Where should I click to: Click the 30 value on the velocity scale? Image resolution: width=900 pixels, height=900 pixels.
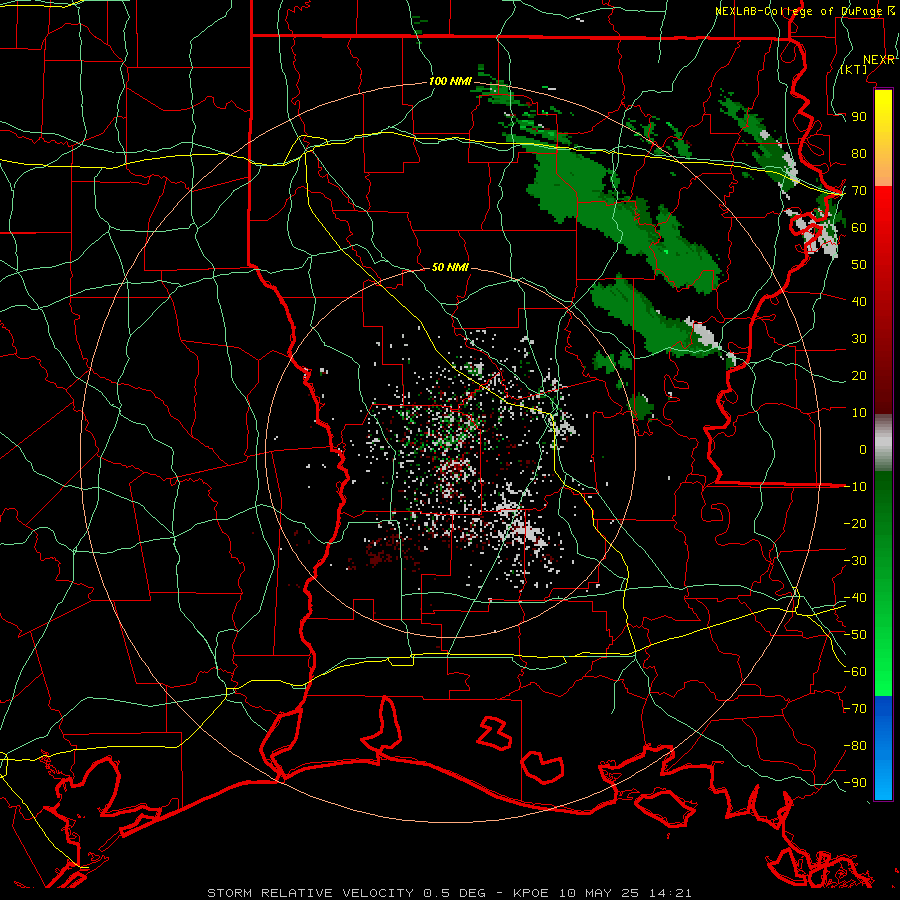859,339
